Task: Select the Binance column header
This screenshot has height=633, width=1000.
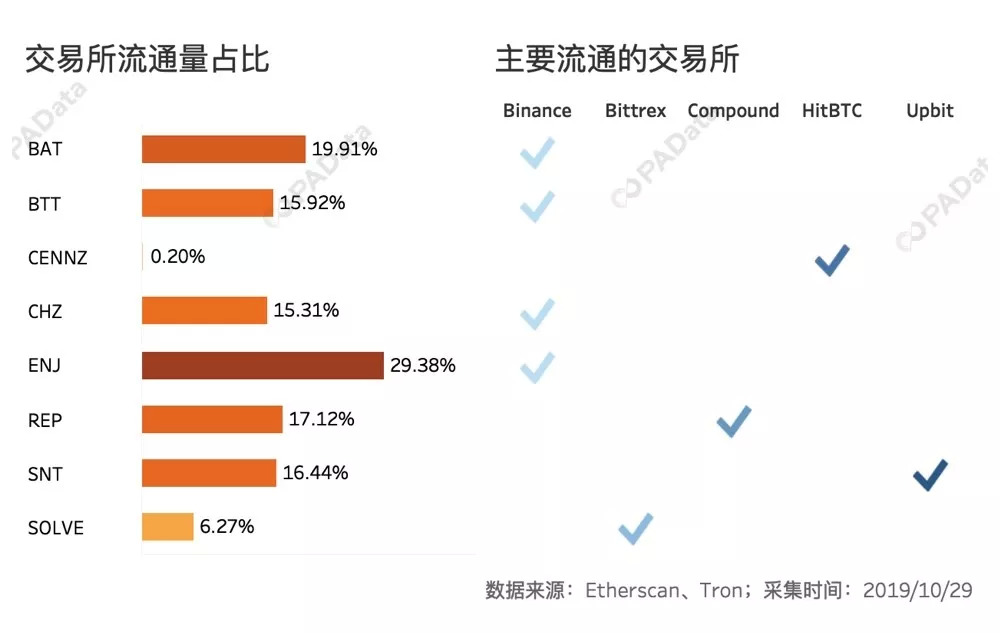Action: pyautogui.click(x=537, y=111)
